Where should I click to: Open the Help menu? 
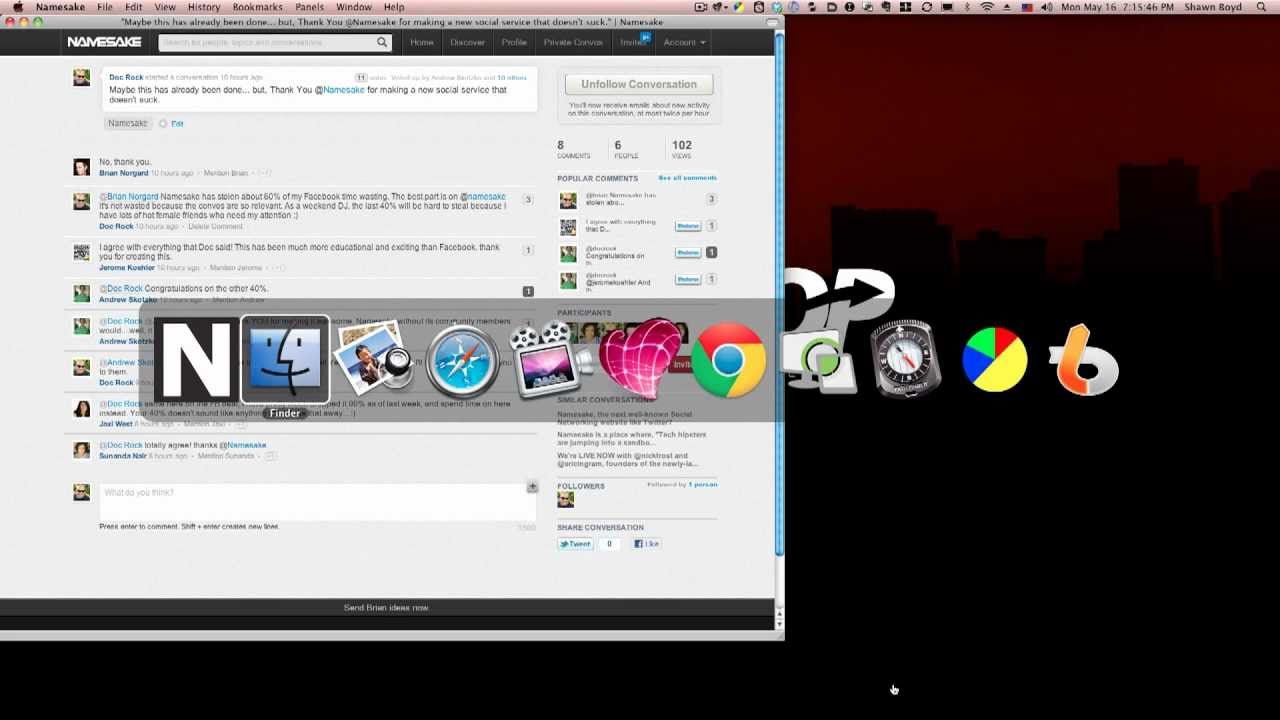[x=394, y=7]
